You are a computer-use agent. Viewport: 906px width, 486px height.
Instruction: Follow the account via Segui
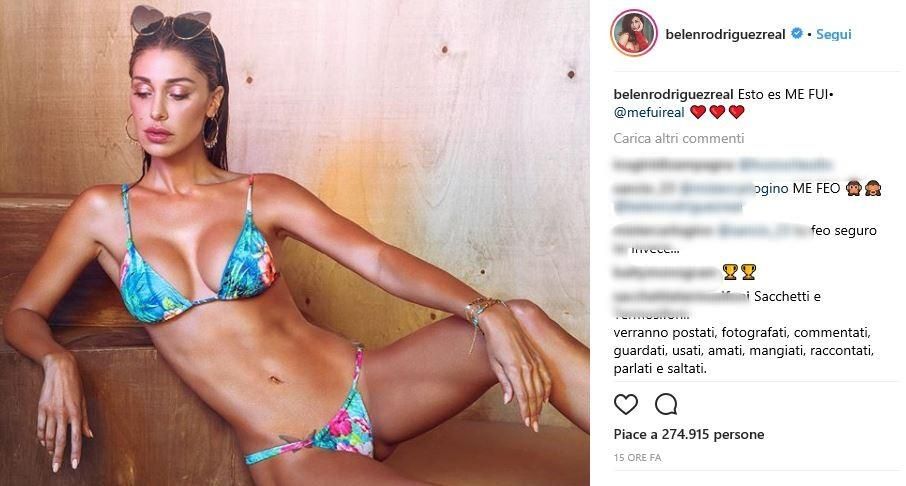pos(833,34)
